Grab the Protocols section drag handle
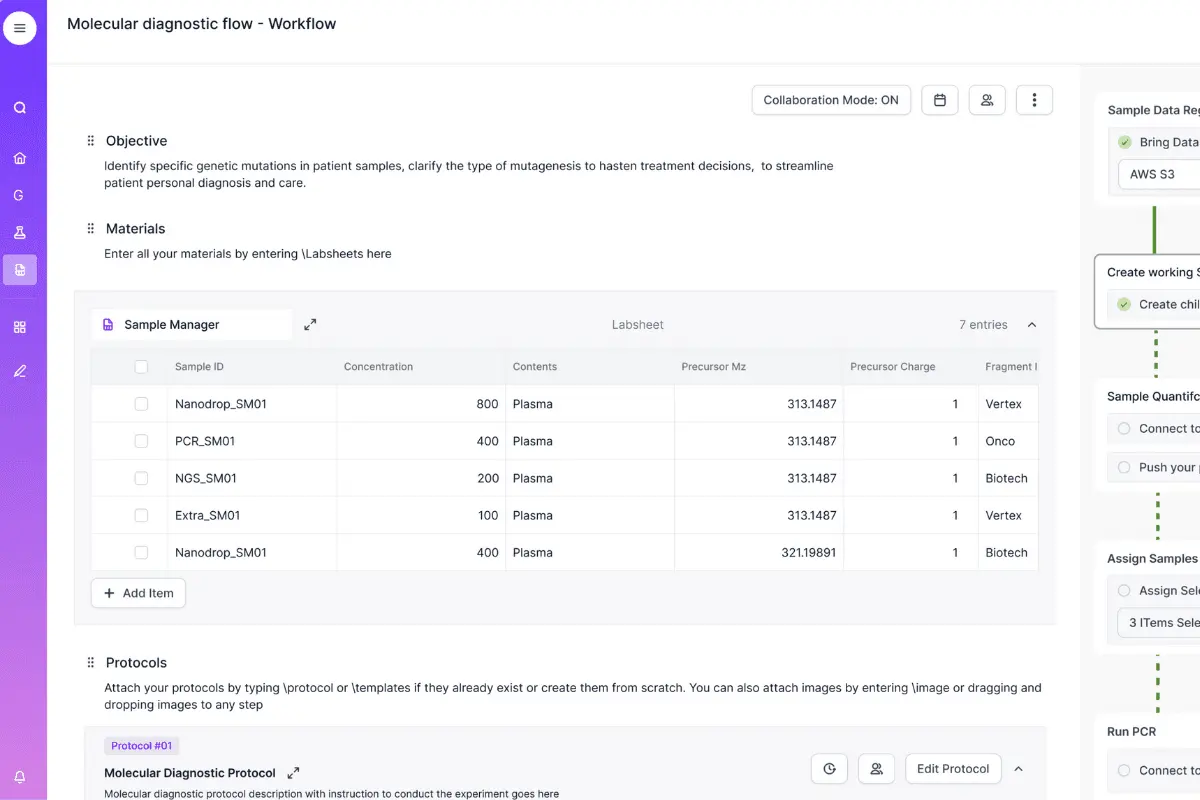The image size is (1200, 800). point(91,663)
